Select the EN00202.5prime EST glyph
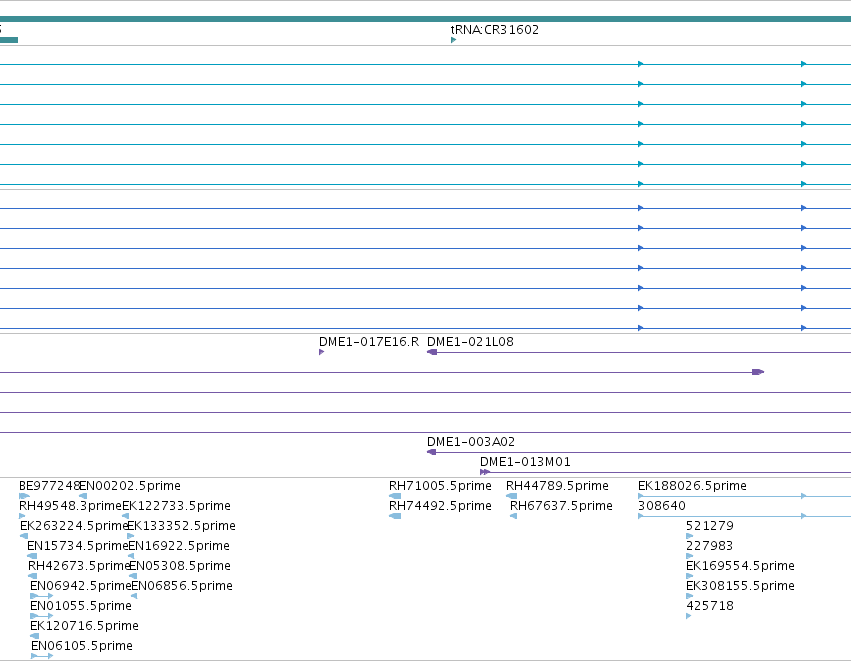 pos(83,496)
